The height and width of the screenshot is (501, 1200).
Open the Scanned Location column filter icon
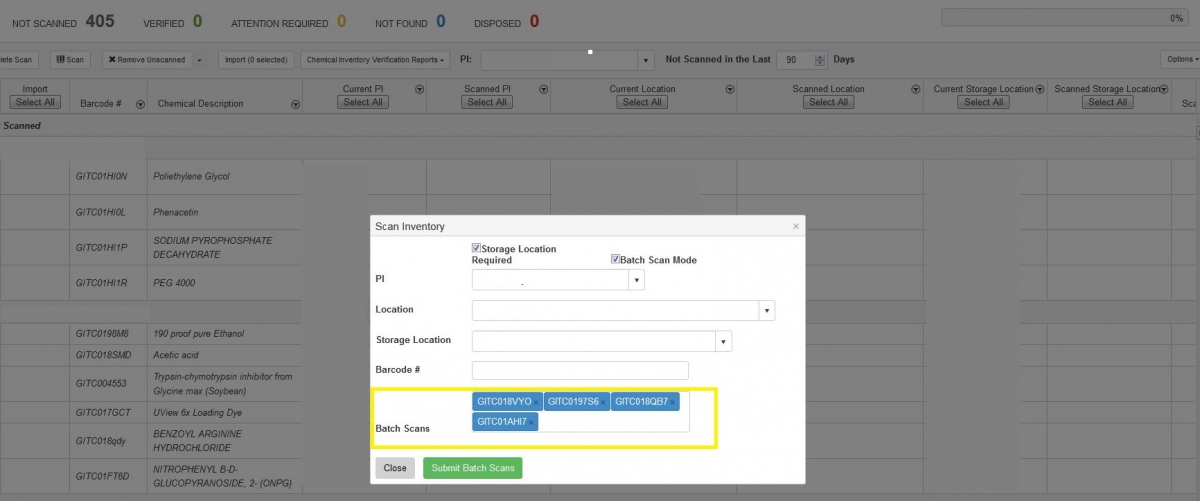(x=916, y=89)
